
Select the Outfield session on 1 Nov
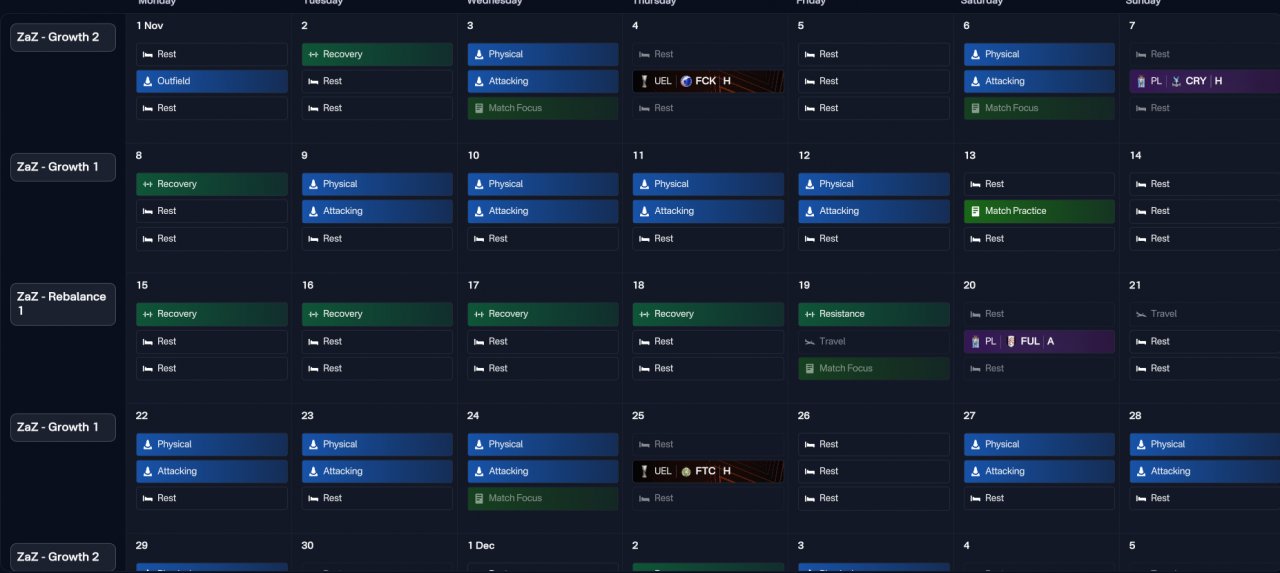(x=212, y=81)
